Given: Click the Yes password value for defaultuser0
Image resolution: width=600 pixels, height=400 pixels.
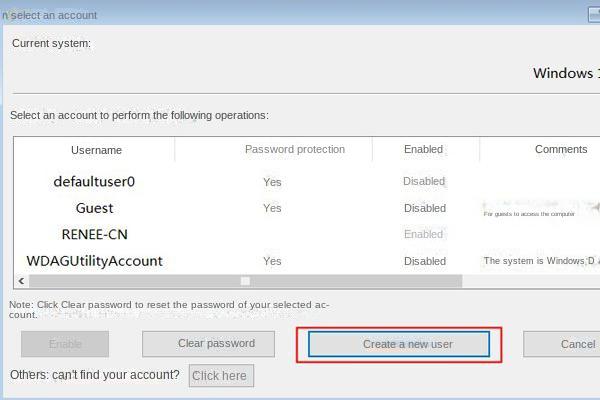Looking at the screenshot, I should (272, 182).
